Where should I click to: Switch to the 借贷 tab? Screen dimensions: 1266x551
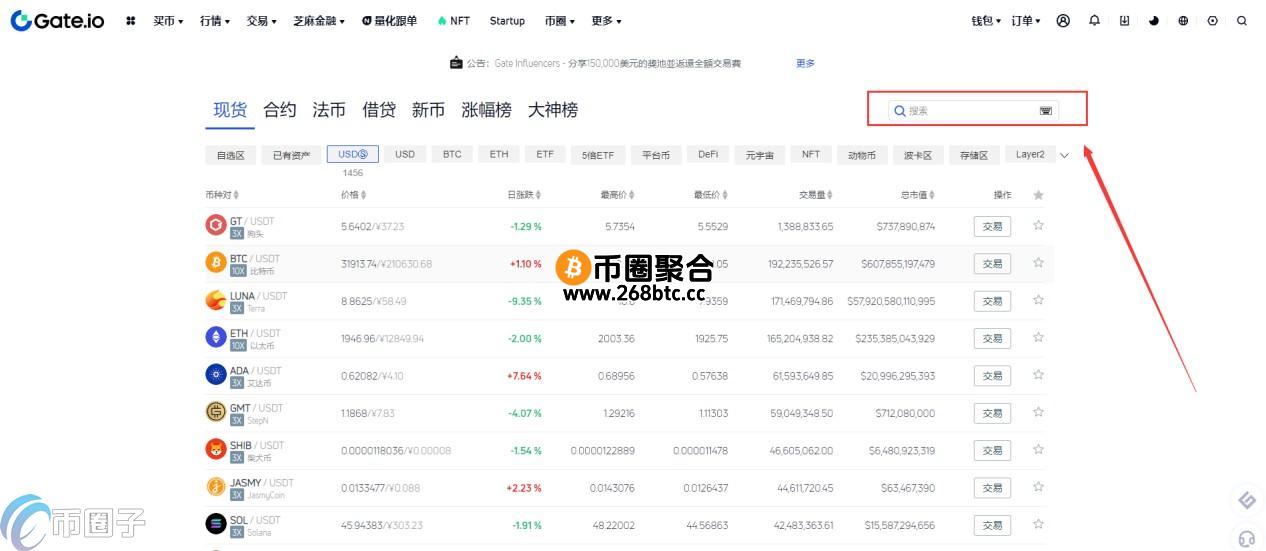(x=379, y=110)
